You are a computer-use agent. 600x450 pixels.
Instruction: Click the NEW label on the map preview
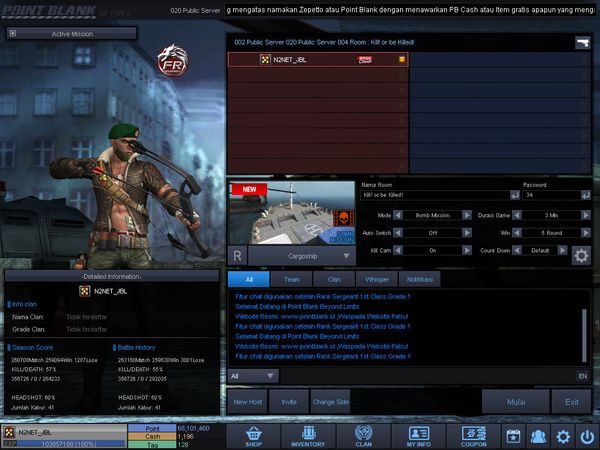coord(249,189)
